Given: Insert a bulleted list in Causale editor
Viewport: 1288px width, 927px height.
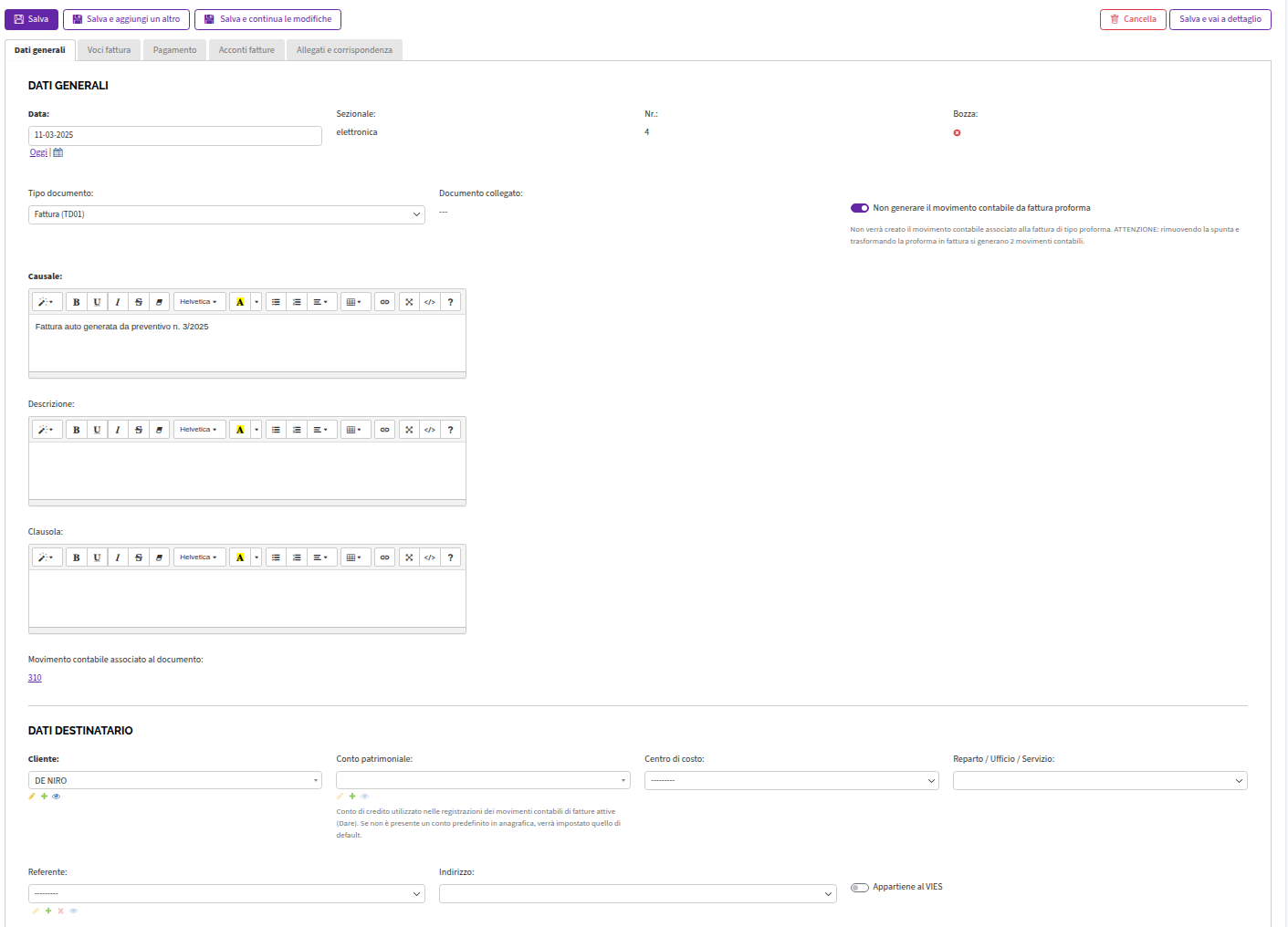Looking at the screenshot, I should (276, 302).
